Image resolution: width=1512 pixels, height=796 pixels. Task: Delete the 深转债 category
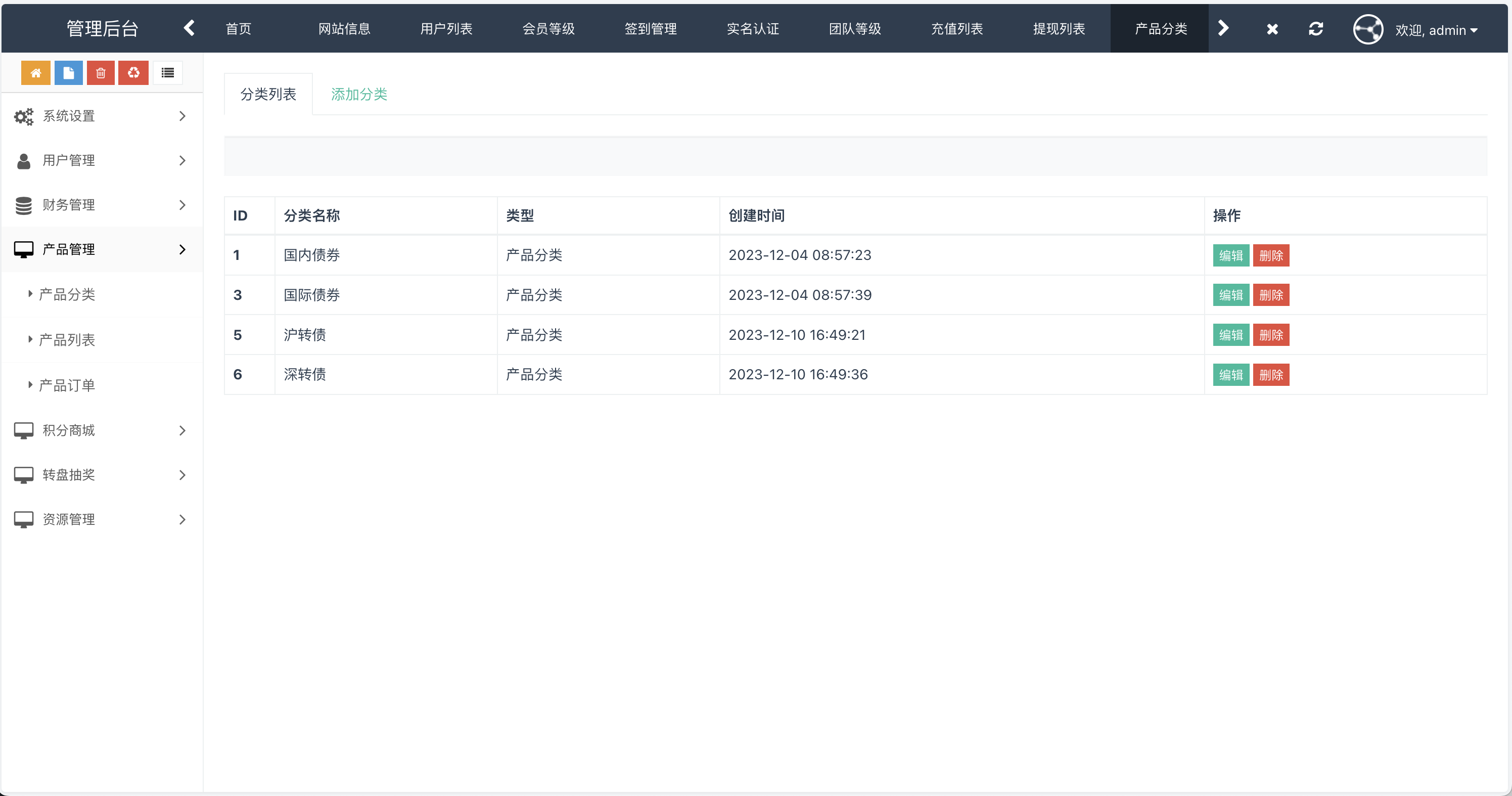coord(1271,374)
